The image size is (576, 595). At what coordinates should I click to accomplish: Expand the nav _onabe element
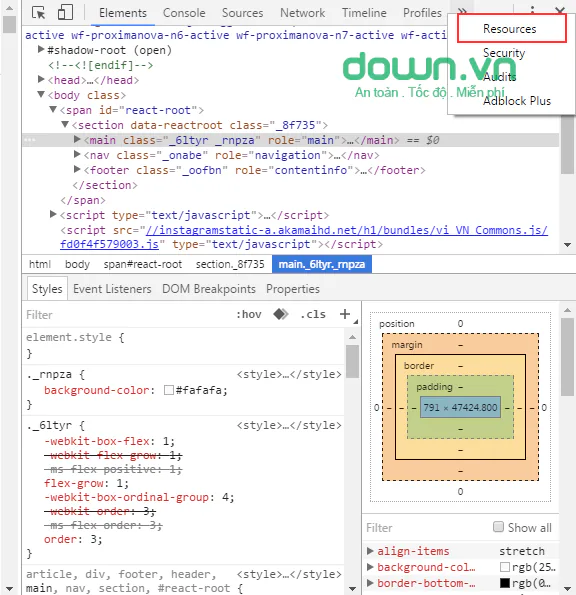coord(77,154)
